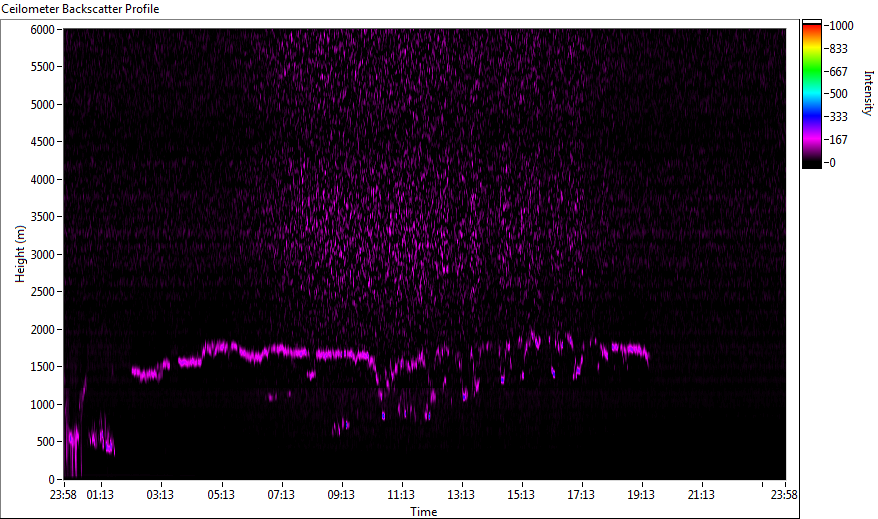Select the 6000 height tick label
The width and height of the screenshot is (878, 519).
(43, 29)
